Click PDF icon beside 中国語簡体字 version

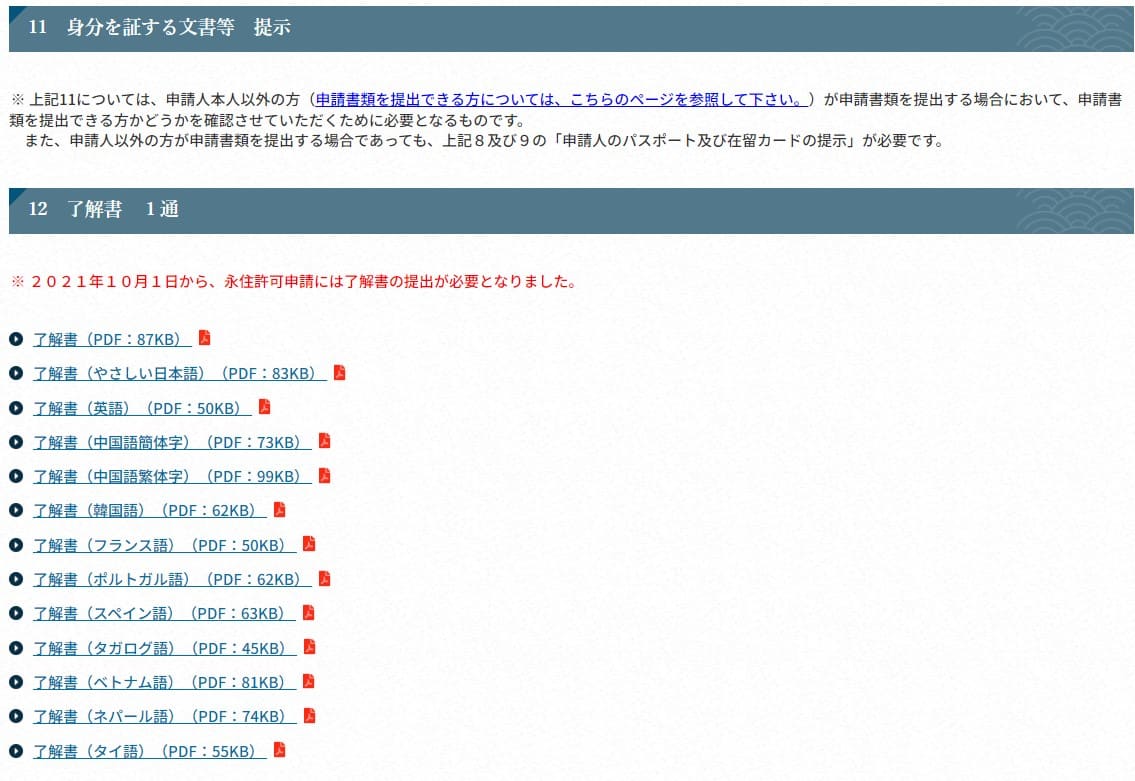click(324, 441)
